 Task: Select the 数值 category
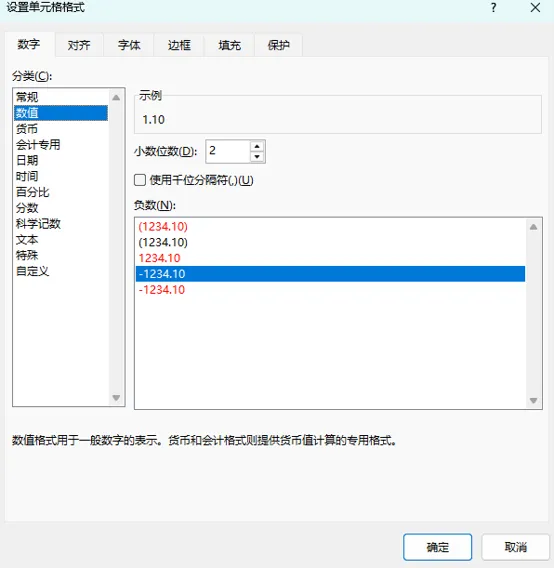pyautogui.click(x=61, y=113)
